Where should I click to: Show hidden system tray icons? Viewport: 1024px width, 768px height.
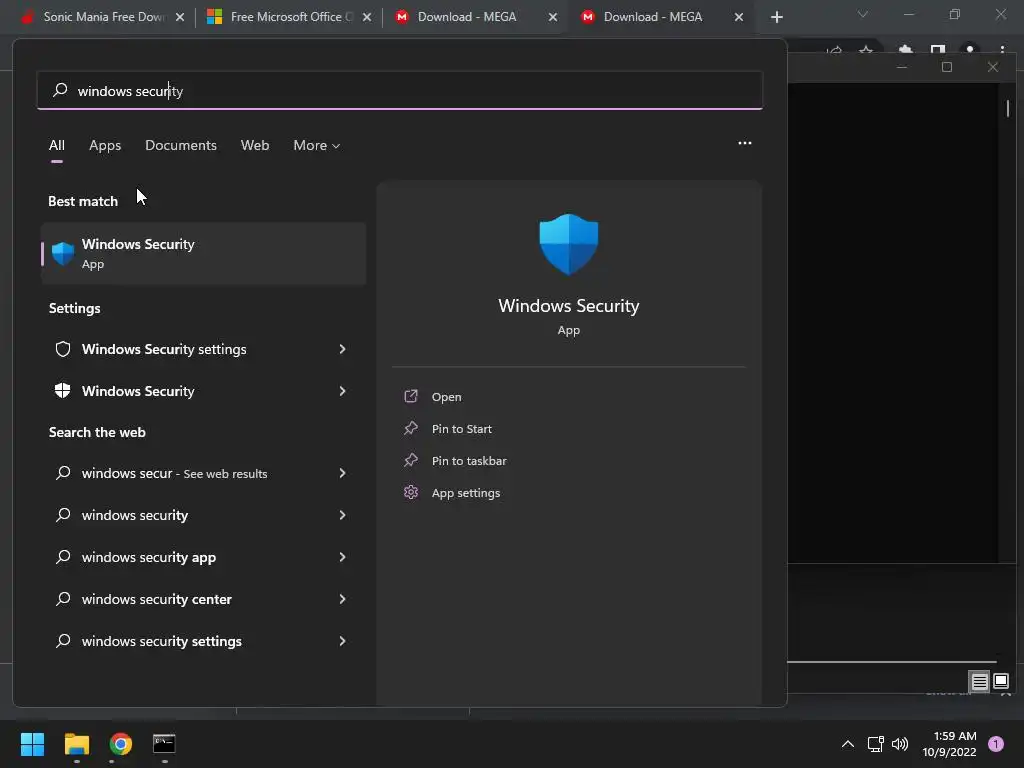tap(848, 744)
